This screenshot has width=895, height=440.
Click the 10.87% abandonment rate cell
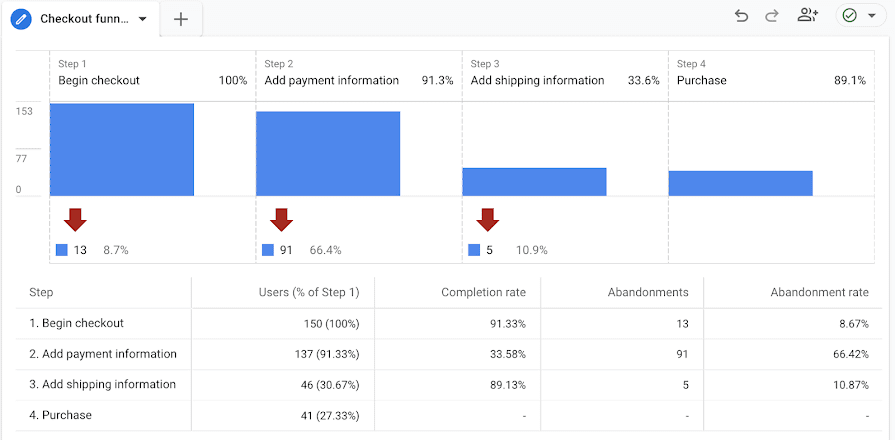[850, 385]
